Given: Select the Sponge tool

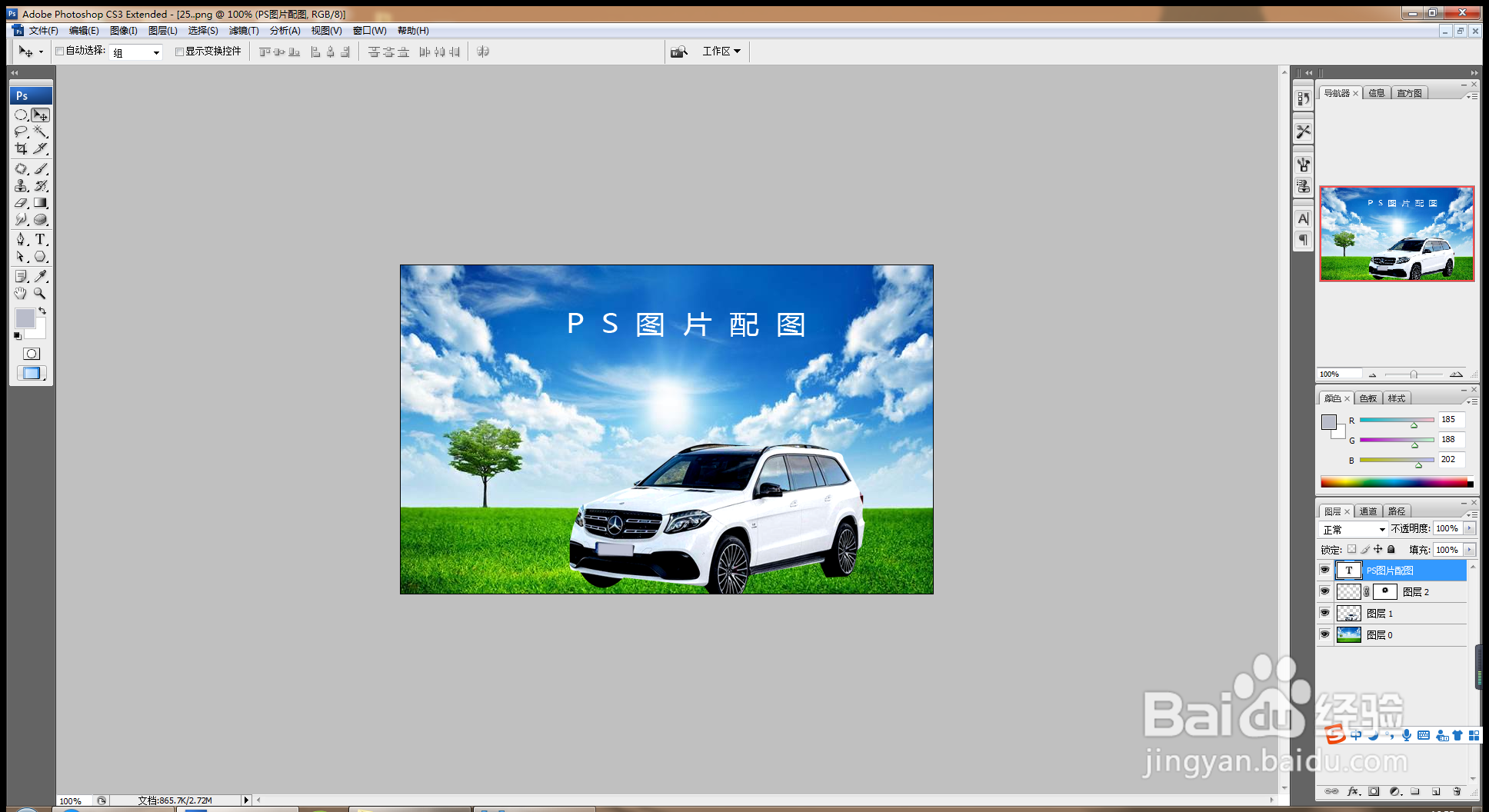Looking at the screenshot, I should tap(40, 220).
